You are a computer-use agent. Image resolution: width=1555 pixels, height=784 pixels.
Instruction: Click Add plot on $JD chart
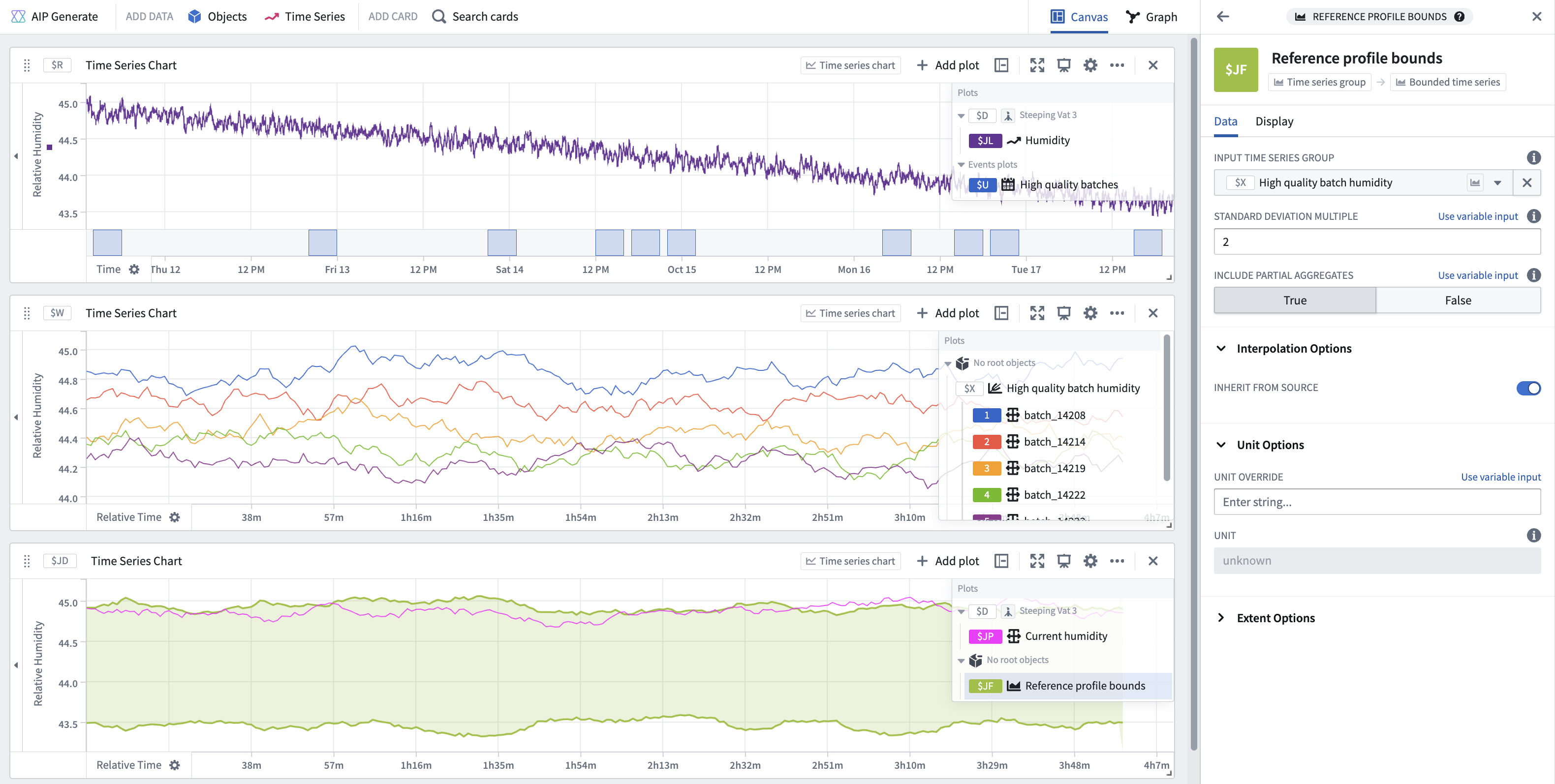[x=947, y=561]
